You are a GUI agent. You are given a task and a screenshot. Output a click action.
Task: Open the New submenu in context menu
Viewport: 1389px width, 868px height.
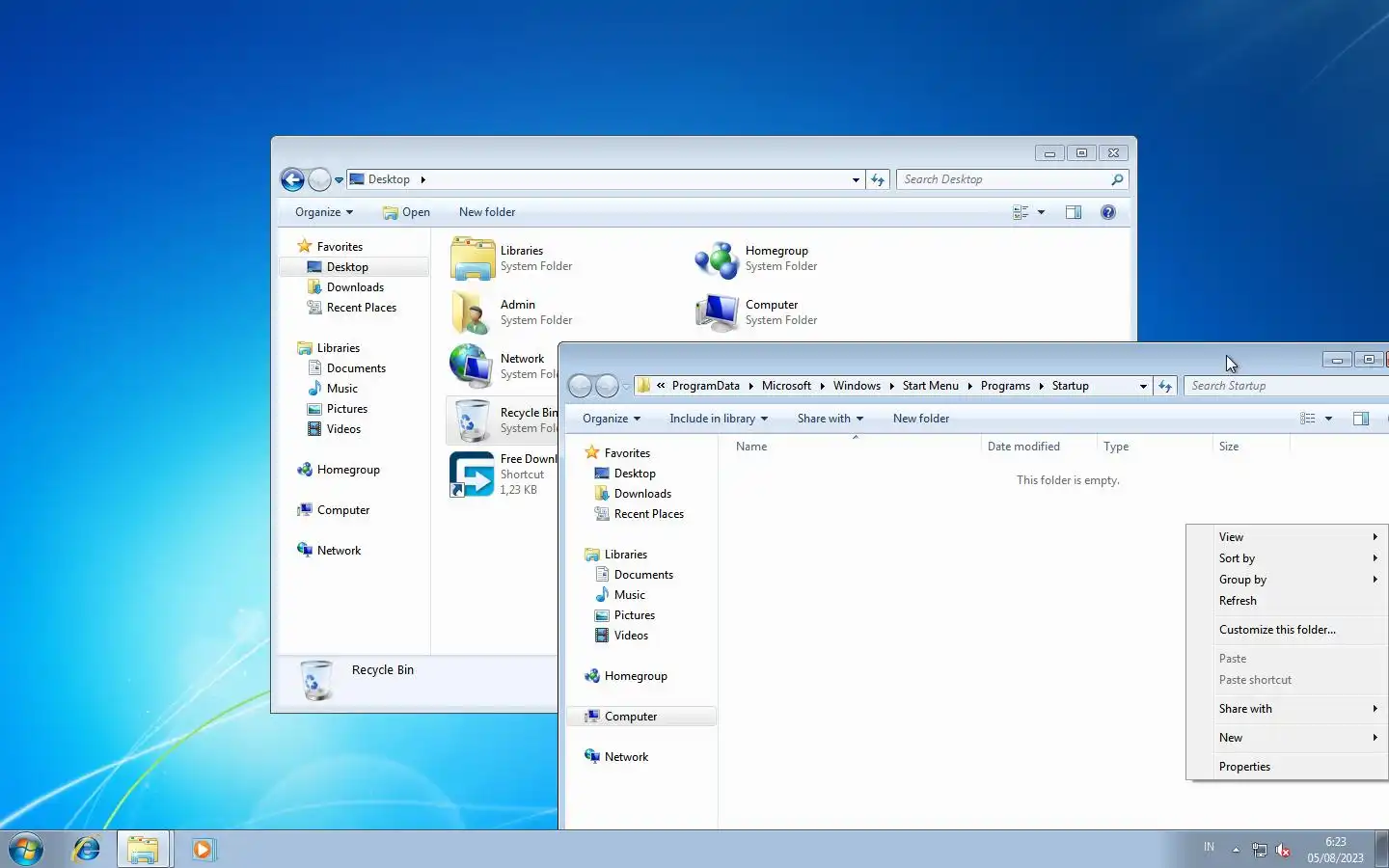click(1288, 738)
